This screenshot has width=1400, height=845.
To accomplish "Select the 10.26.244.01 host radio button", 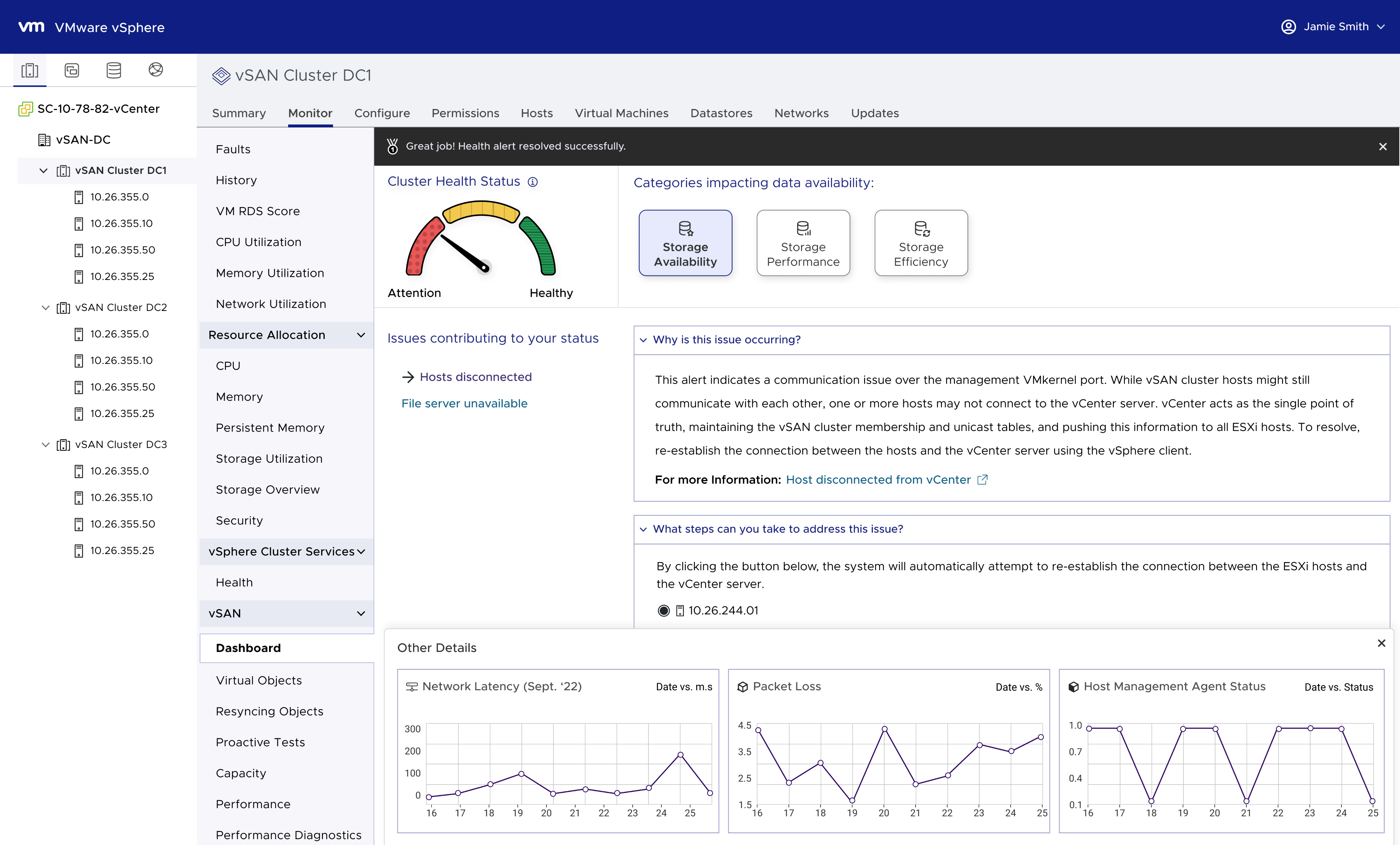I will (x=663, y=611).
